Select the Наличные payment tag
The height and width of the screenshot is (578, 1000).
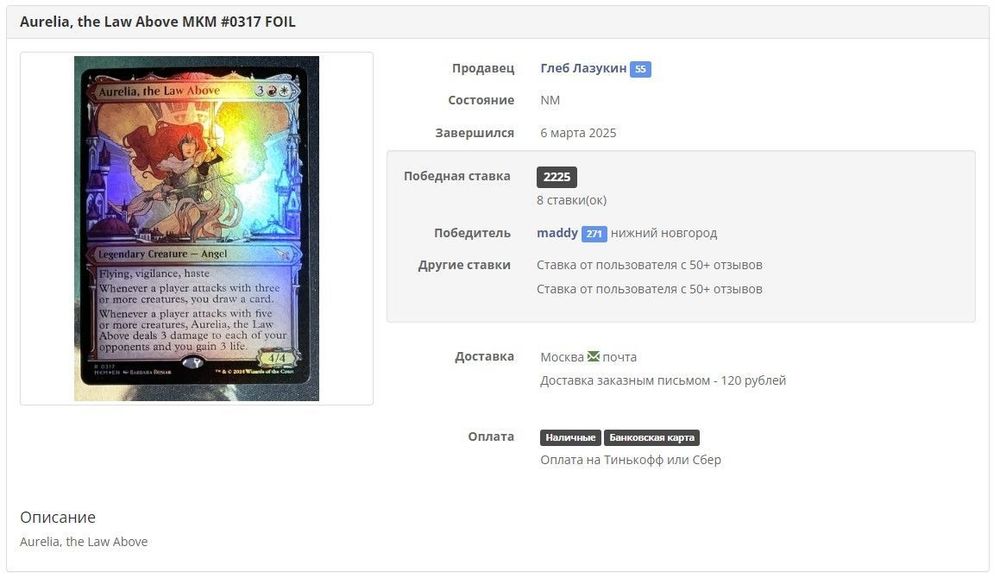pyautogui.click(x=570, y=438)
